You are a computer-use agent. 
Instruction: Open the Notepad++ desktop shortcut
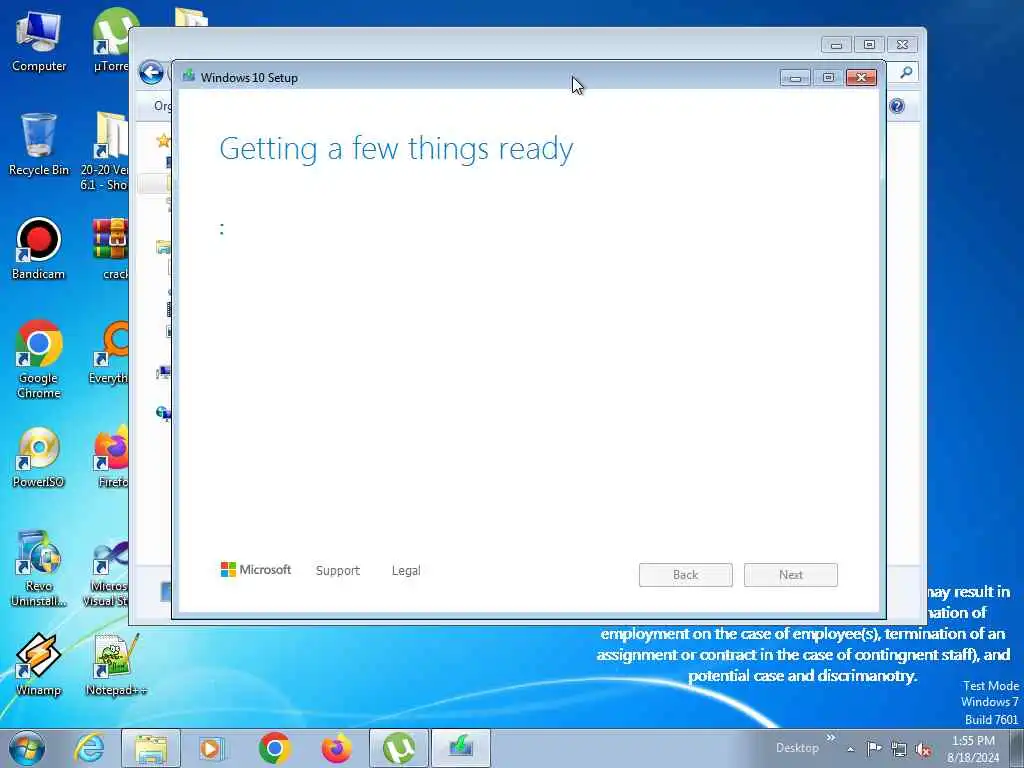(116, 664)
